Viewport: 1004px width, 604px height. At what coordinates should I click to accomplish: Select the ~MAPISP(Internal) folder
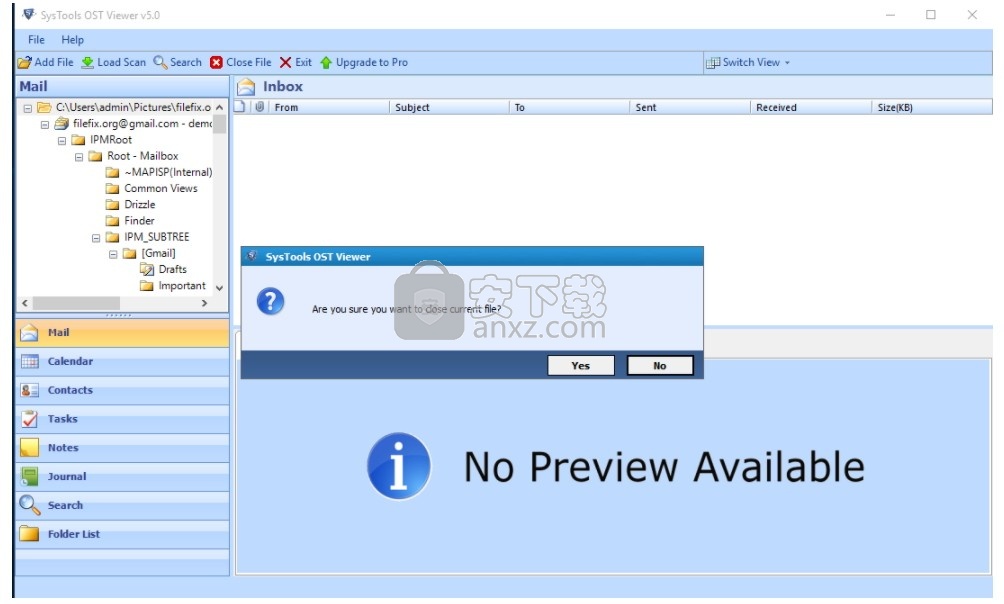(168, 172)
